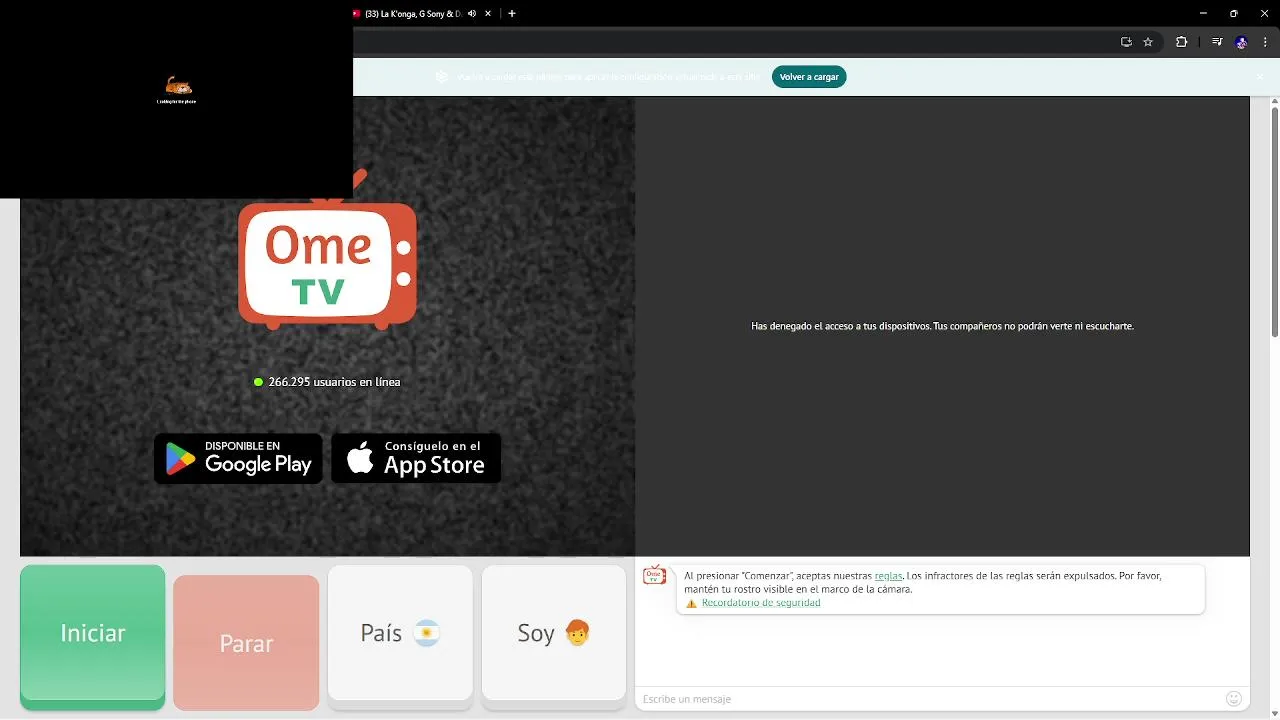Click the yellow safety warning icon

coord(691,604)
